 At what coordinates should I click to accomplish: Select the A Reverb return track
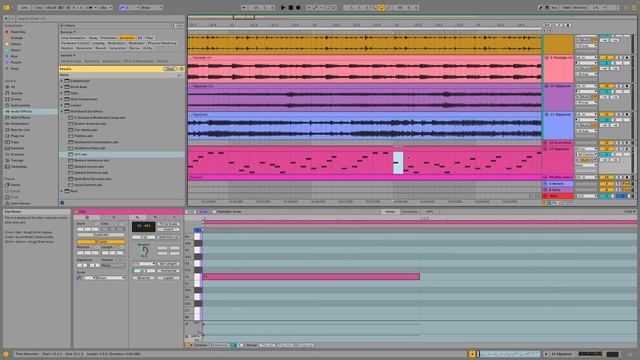pos(558,184)
